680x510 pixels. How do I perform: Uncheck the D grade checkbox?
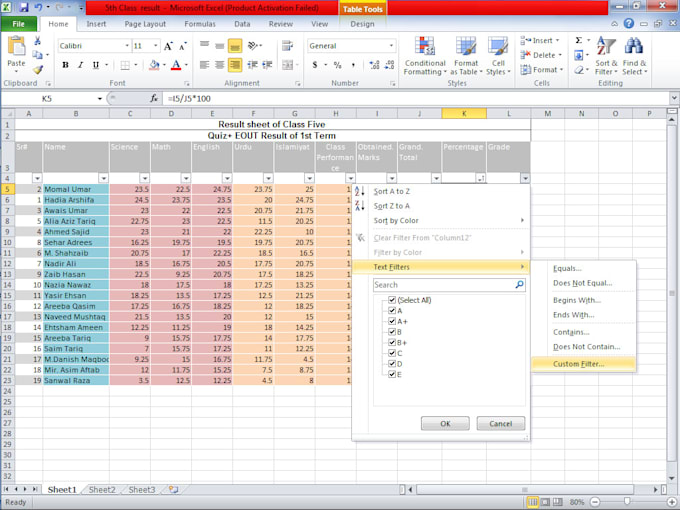pos(392,364)
